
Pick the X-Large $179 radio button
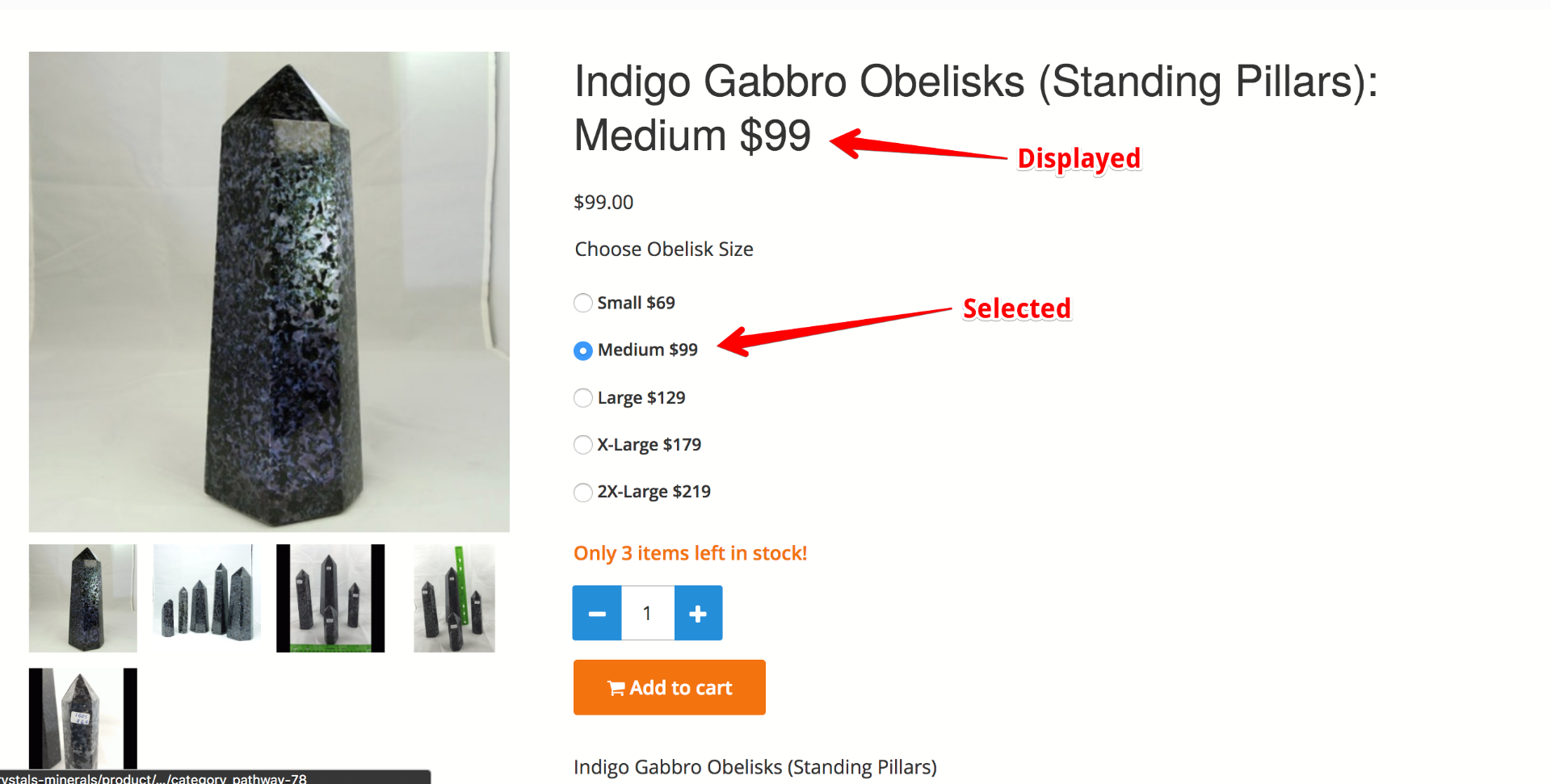pos(582,445)
